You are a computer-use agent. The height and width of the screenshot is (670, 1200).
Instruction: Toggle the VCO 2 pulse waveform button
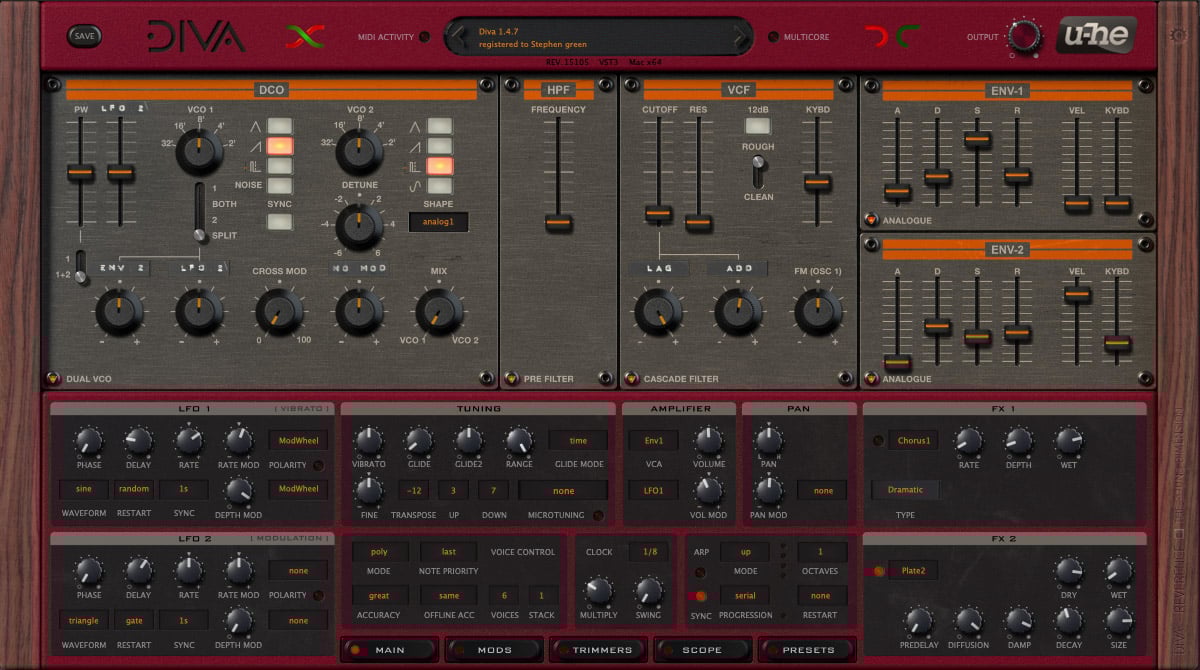pyautogui.click(x=439, y=166)
